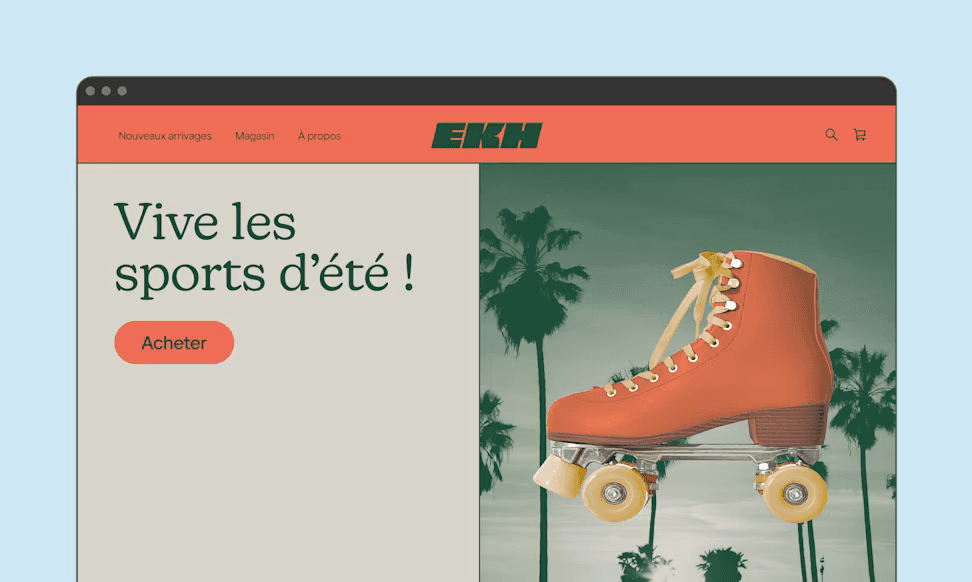
Task: Click the first gray window dot
Action: pyautogui.click(x=91, y=91)
